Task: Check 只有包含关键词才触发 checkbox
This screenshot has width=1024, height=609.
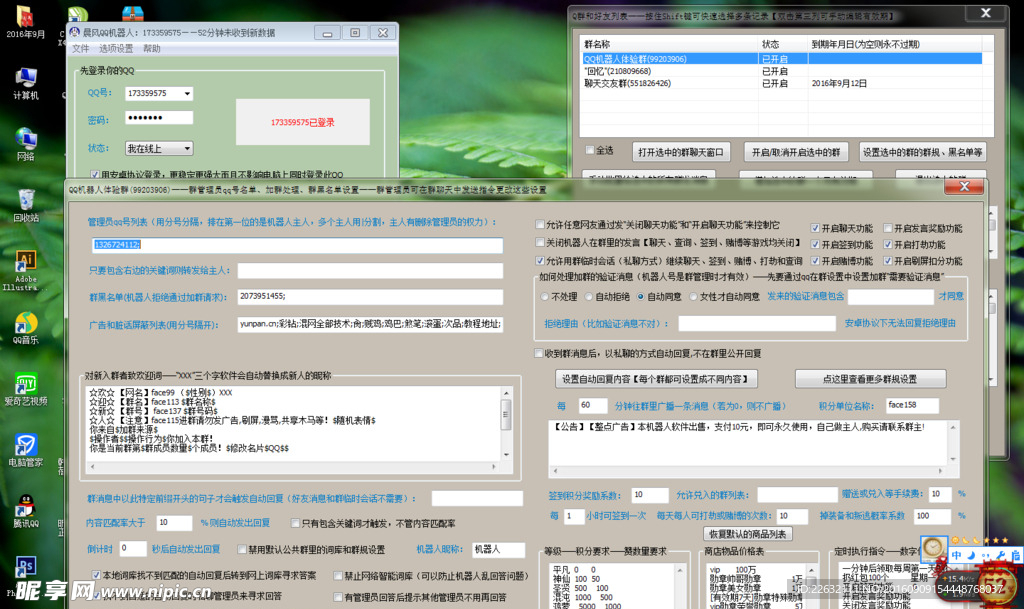Action: pos(295,523)
